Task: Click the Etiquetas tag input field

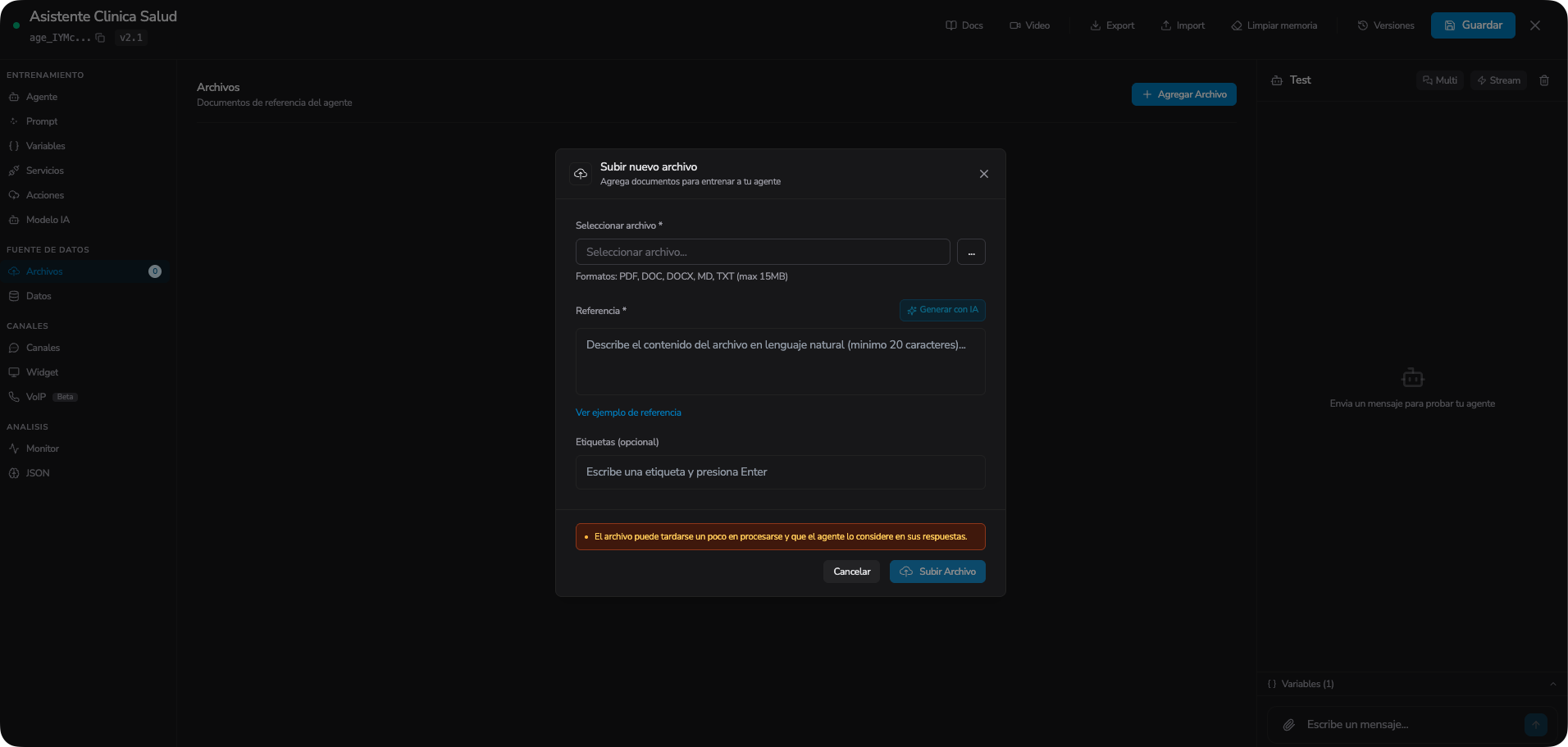Action: click(x=781, y=472)
